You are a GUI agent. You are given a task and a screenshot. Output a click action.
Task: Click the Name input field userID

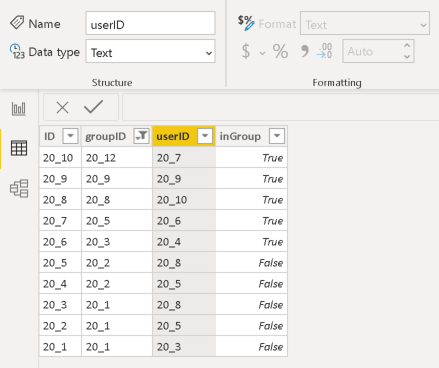[x=150, y=23]
